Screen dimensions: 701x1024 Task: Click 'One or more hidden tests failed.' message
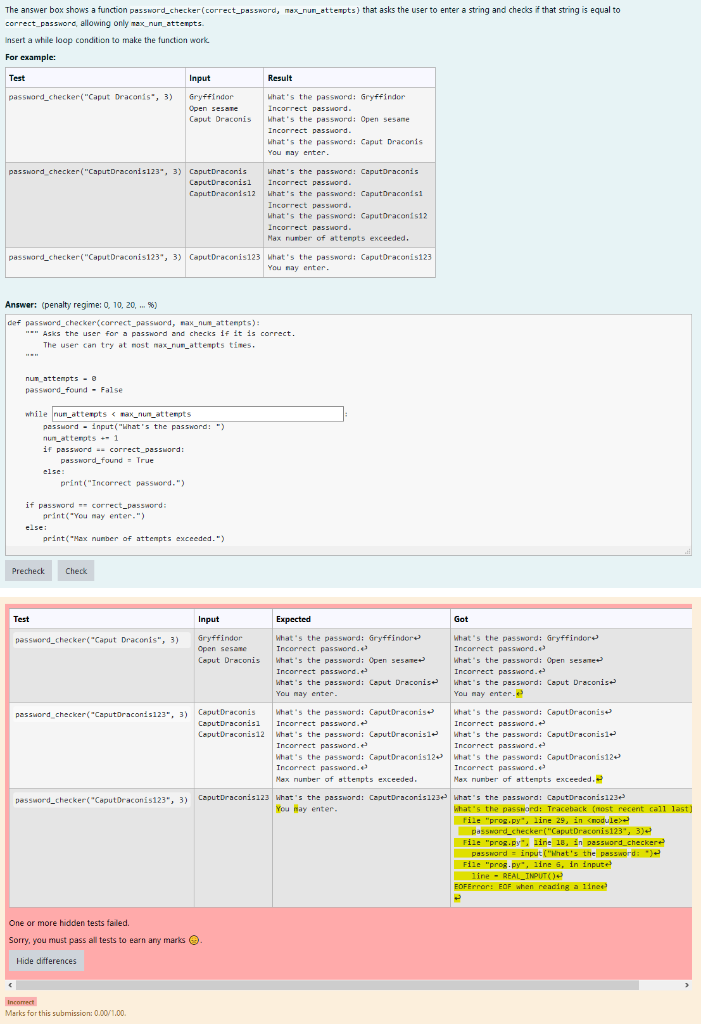click(69, 923)
